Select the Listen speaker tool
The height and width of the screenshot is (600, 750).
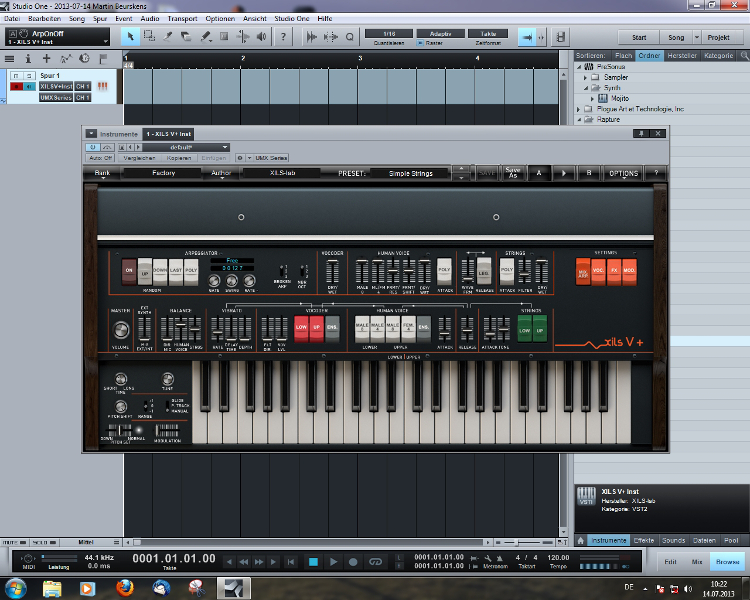click(x=262, y=37)
